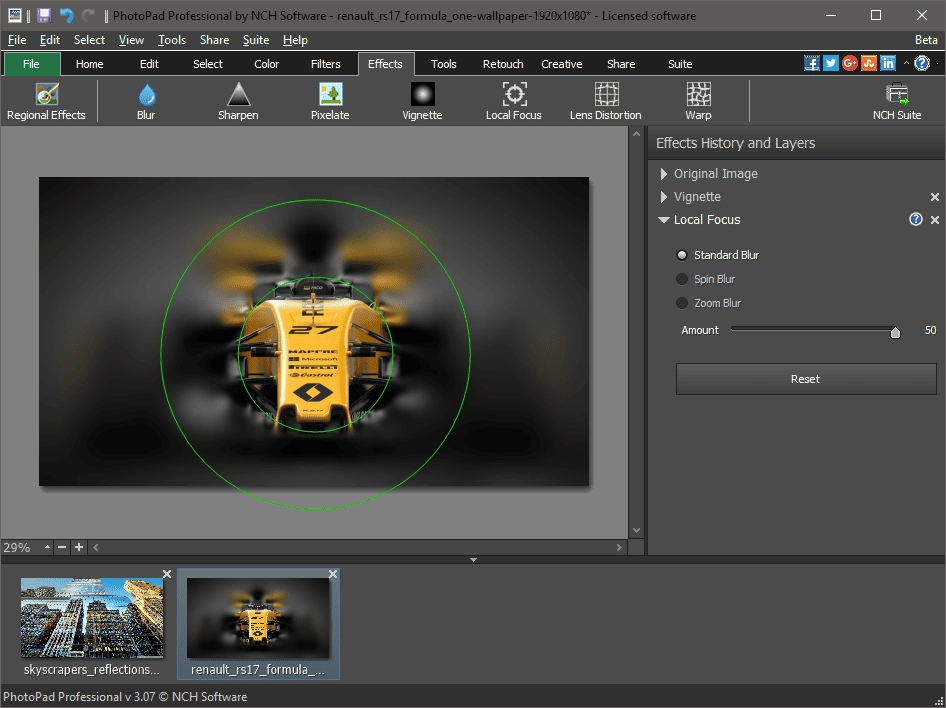Screen dimensions: 946x708
Task: Switch to the Home ribbon tab
Action: [x=89, y=64]
